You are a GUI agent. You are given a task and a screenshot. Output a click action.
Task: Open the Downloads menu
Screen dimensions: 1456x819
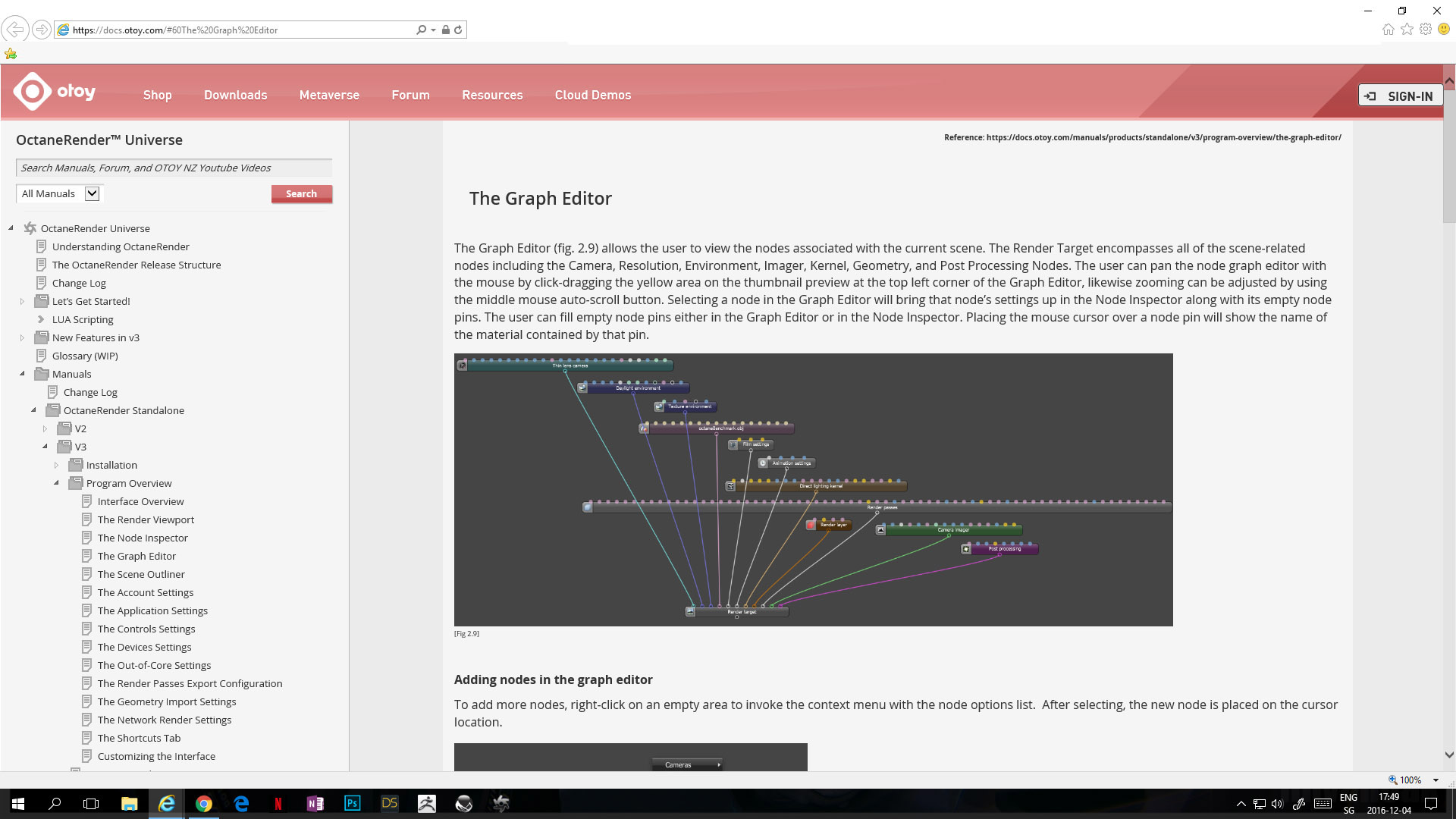(x=235, y=95)
